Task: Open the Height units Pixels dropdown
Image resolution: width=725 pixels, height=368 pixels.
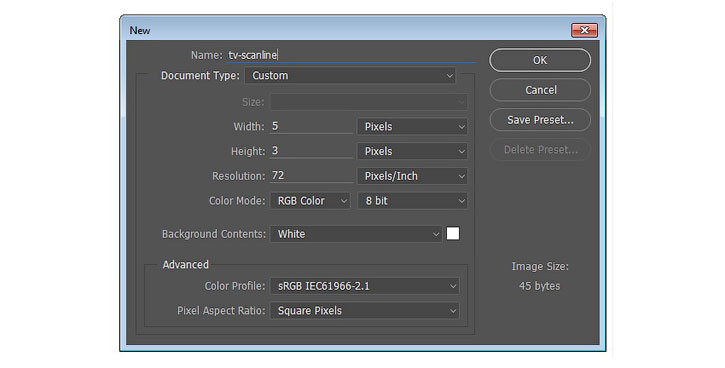Action: click(x=412, y=151)
